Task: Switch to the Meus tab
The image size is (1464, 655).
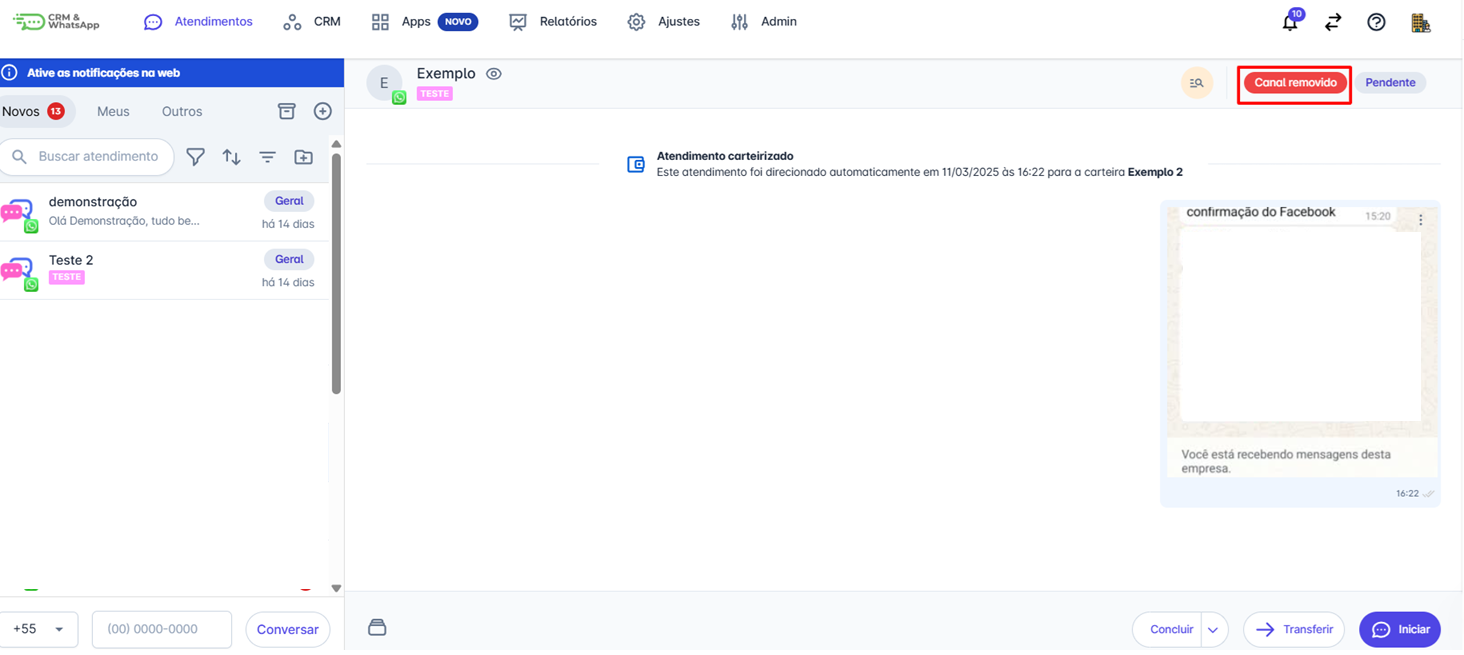Action: point(113,111)
